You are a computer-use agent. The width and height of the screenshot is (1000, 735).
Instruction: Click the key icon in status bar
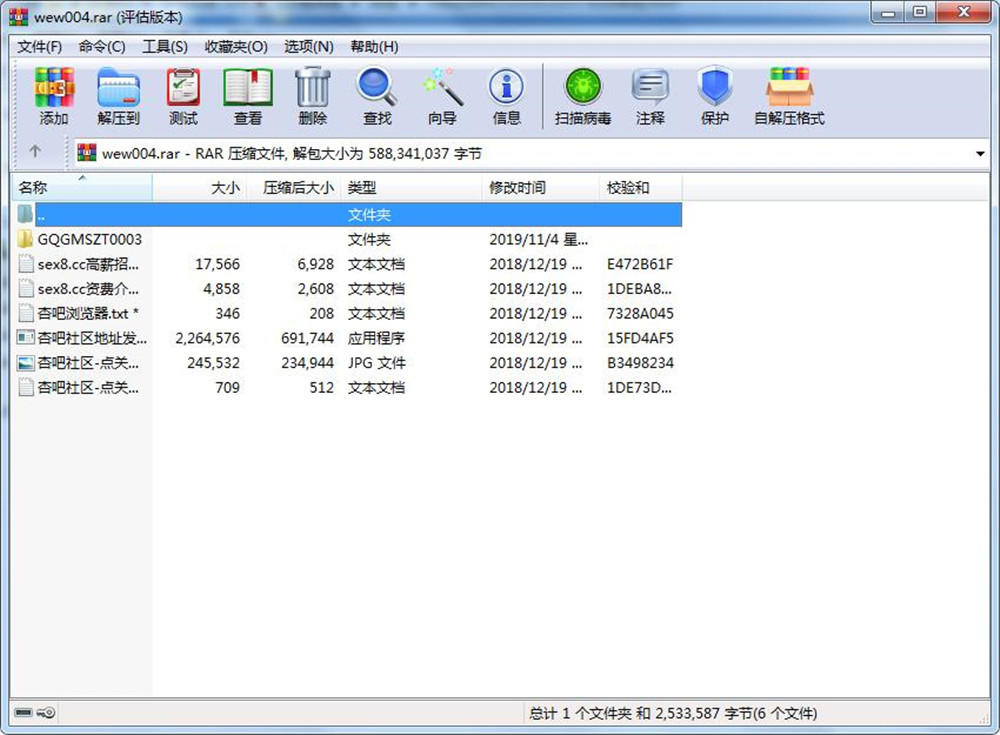click(x=46, y=713)
